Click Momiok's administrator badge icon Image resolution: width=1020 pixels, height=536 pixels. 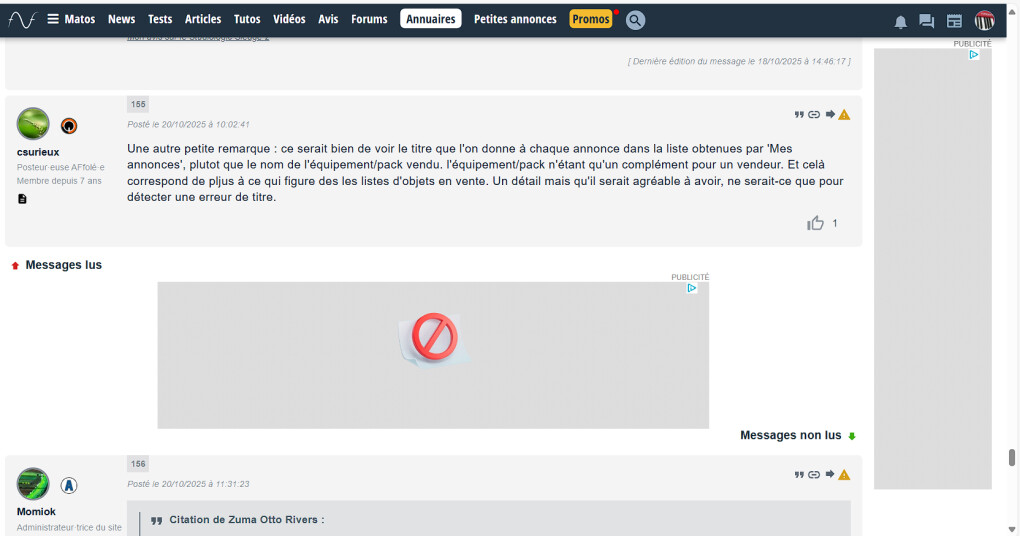pyautogui.click(x=69, y=485)
